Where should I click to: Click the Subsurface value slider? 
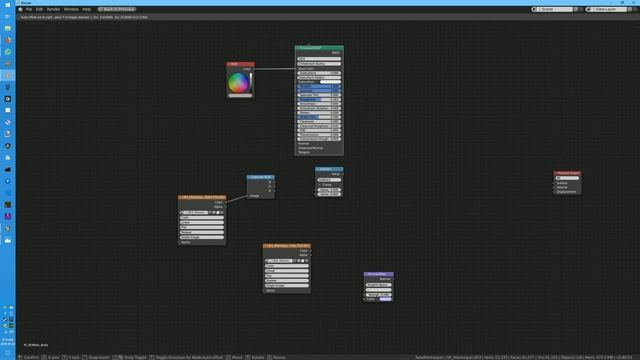click(x=319, y=73)
